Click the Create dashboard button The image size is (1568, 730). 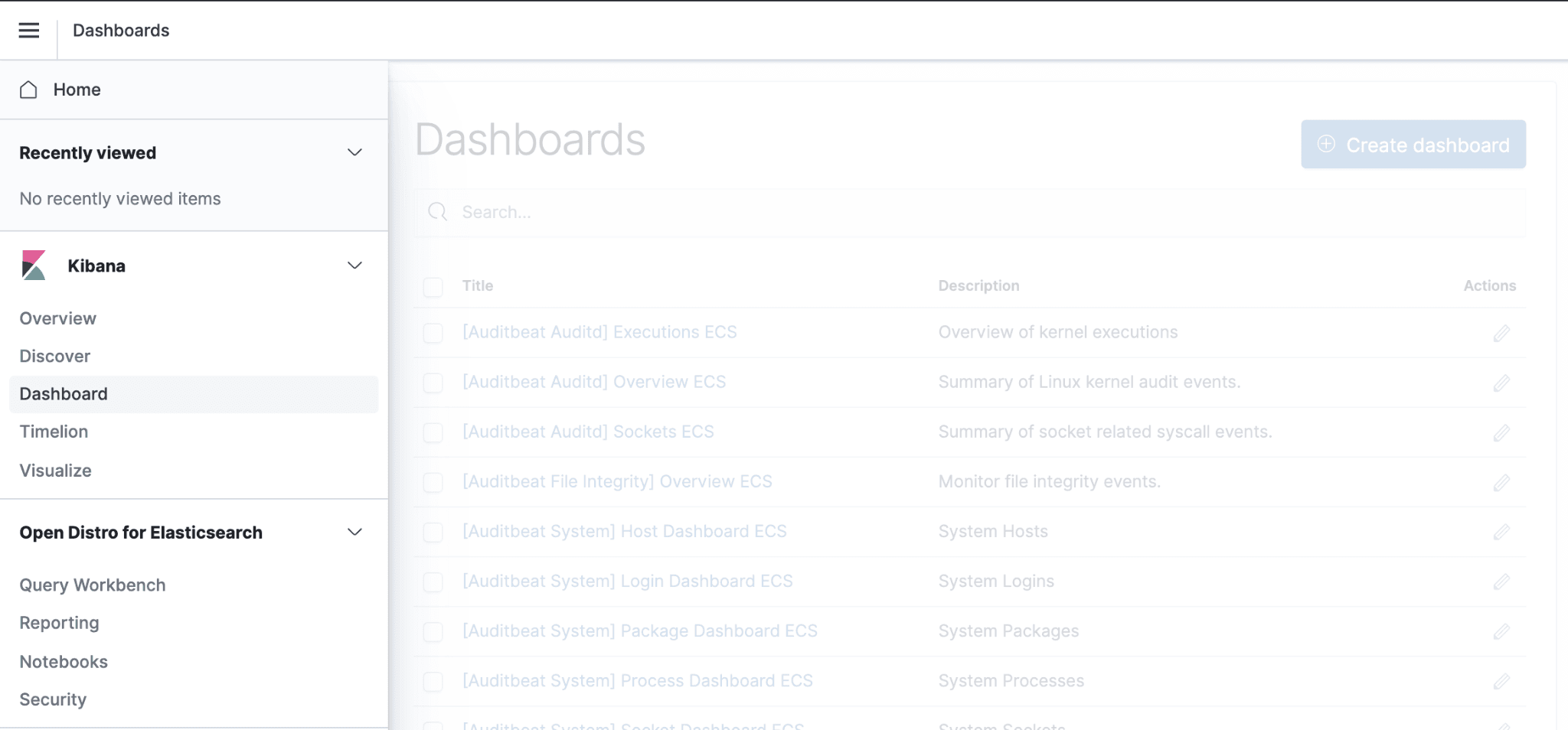(1413, 144)
